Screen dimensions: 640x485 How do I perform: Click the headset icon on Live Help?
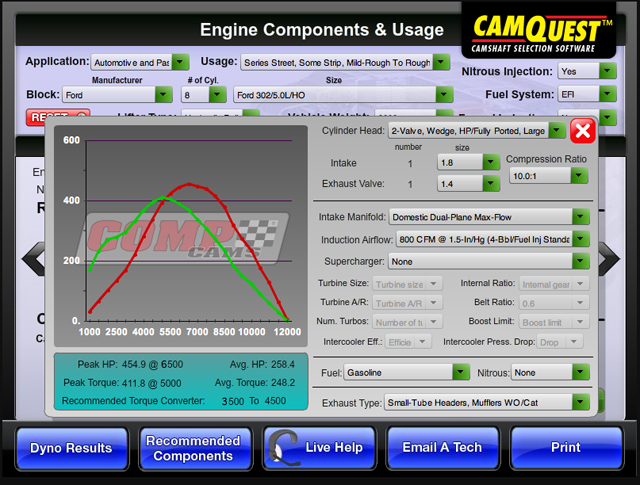tap(283, 448)
